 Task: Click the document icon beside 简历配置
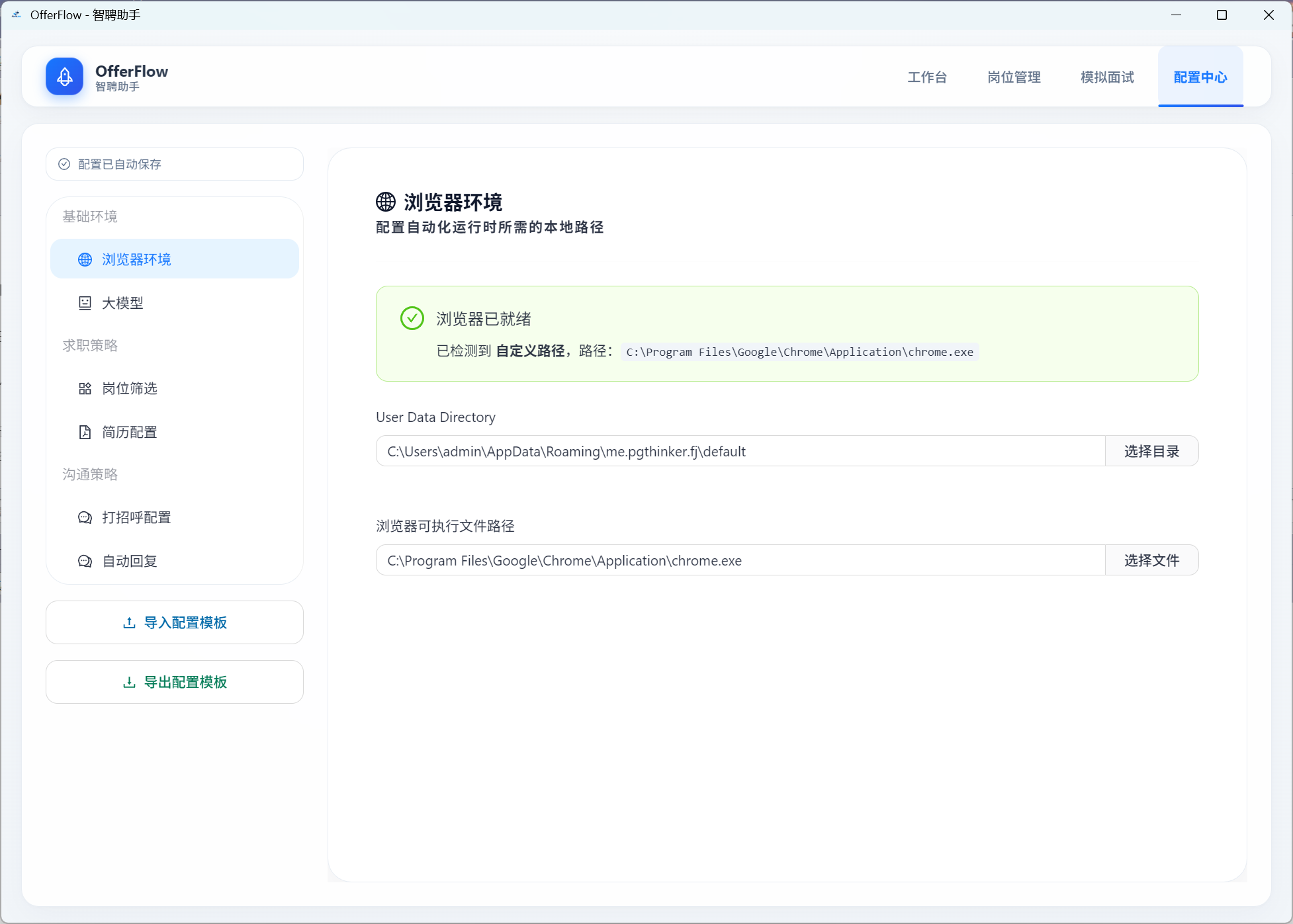(85, 432)
